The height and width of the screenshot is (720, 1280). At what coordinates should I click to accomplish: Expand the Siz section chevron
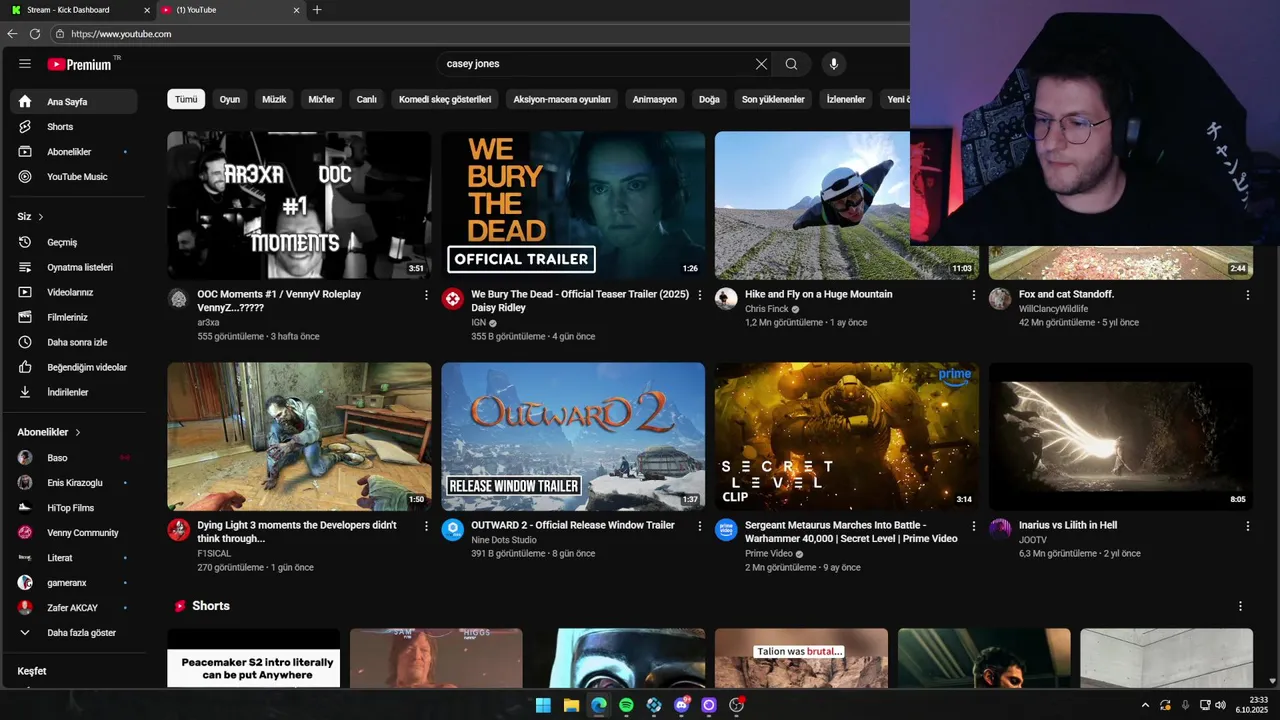41,217
